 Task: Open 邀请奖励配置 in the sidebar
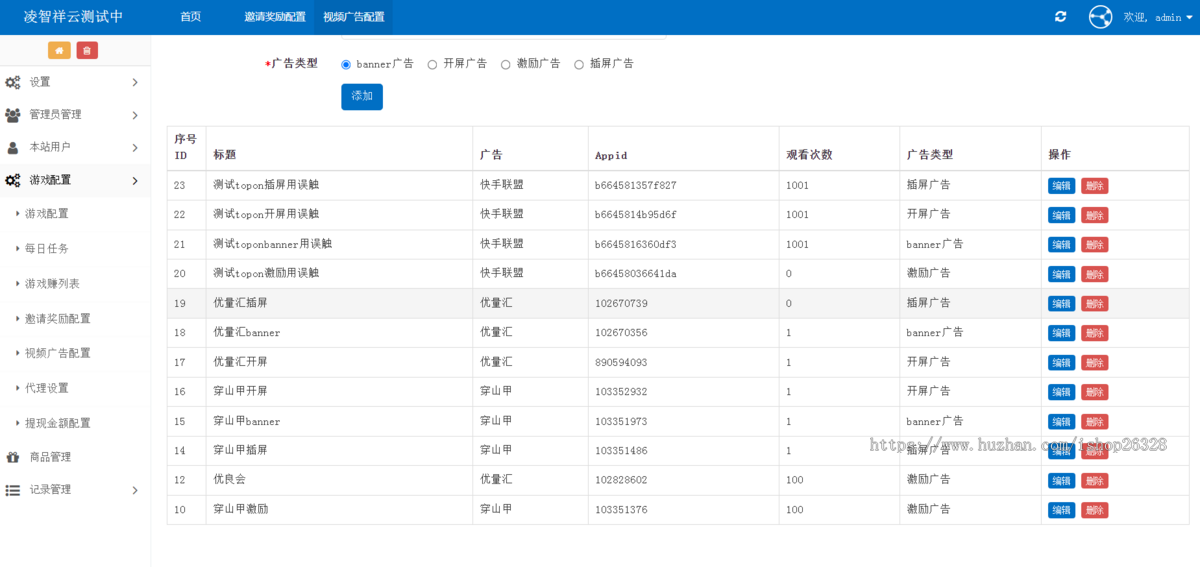pos(57,319)
